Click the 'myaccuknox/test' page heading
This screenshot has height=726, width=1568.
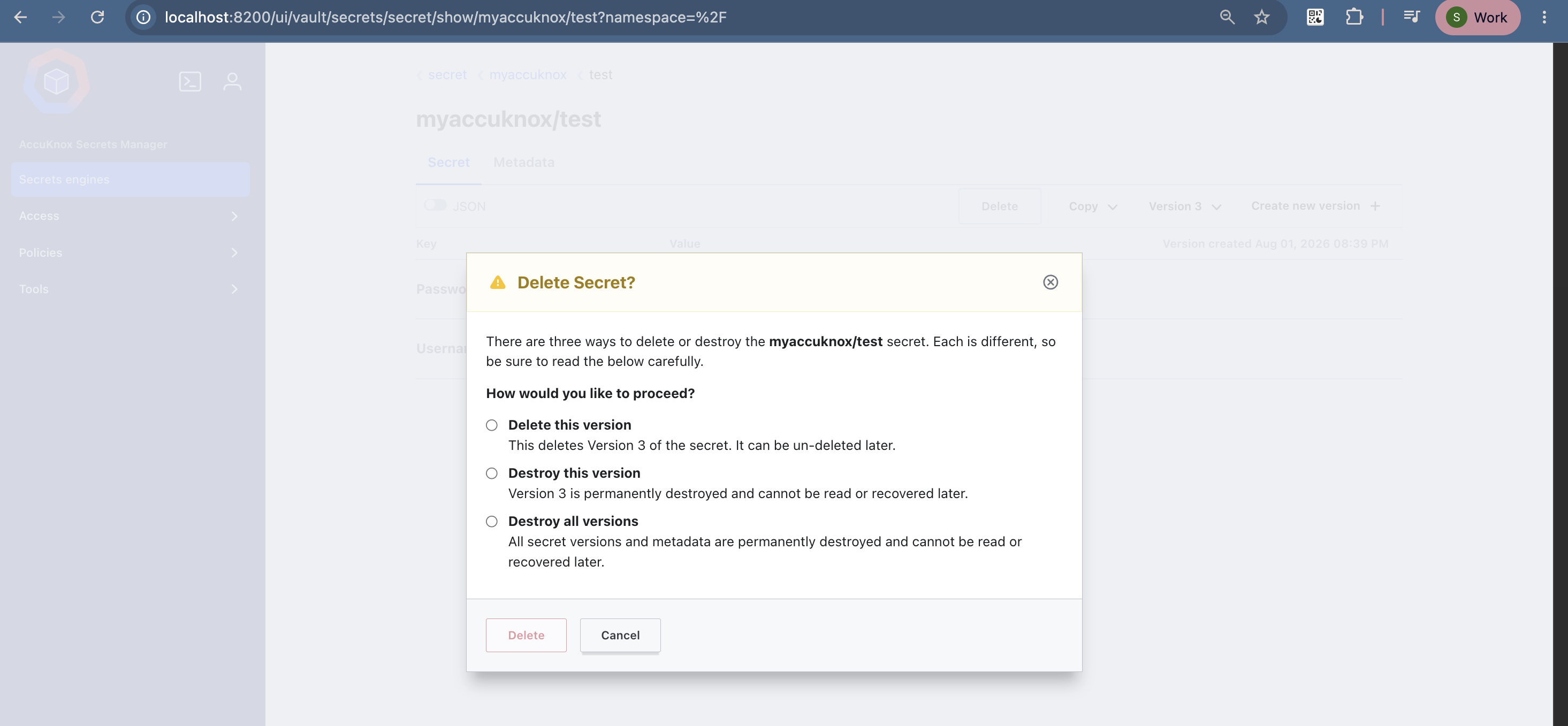point(508,119)
